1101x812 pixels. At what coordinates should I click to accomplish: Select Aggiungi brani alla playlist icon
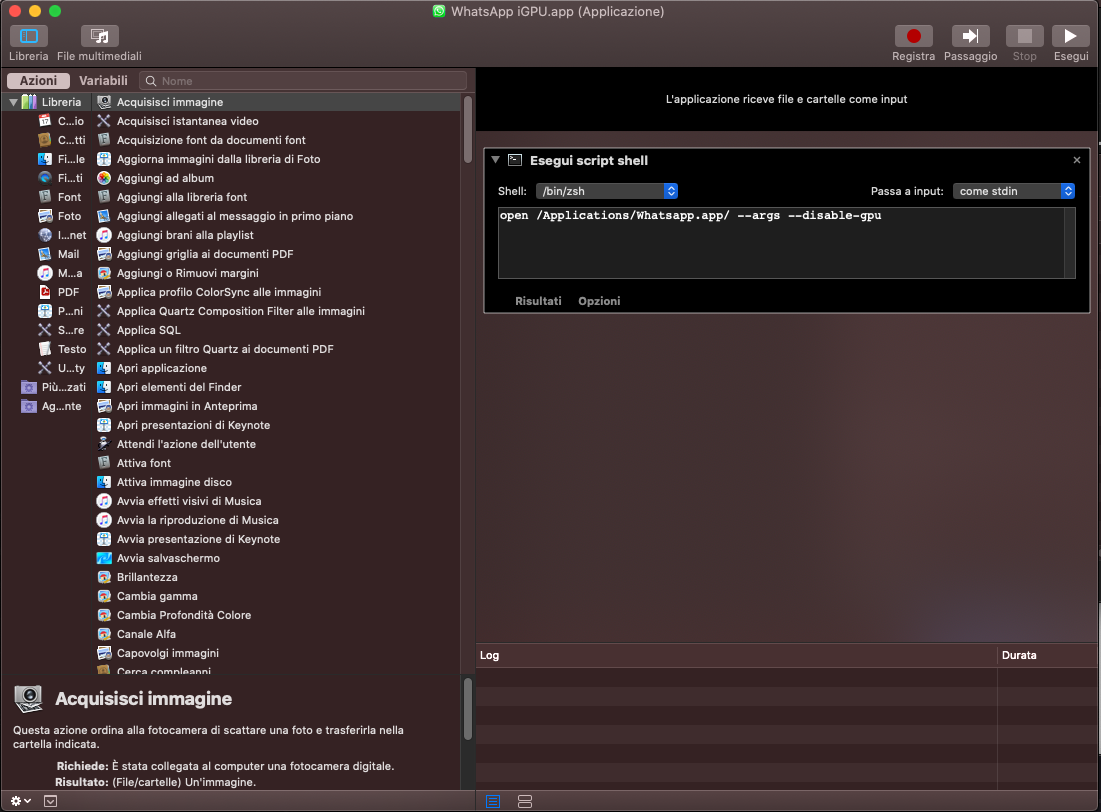(104, 235)
